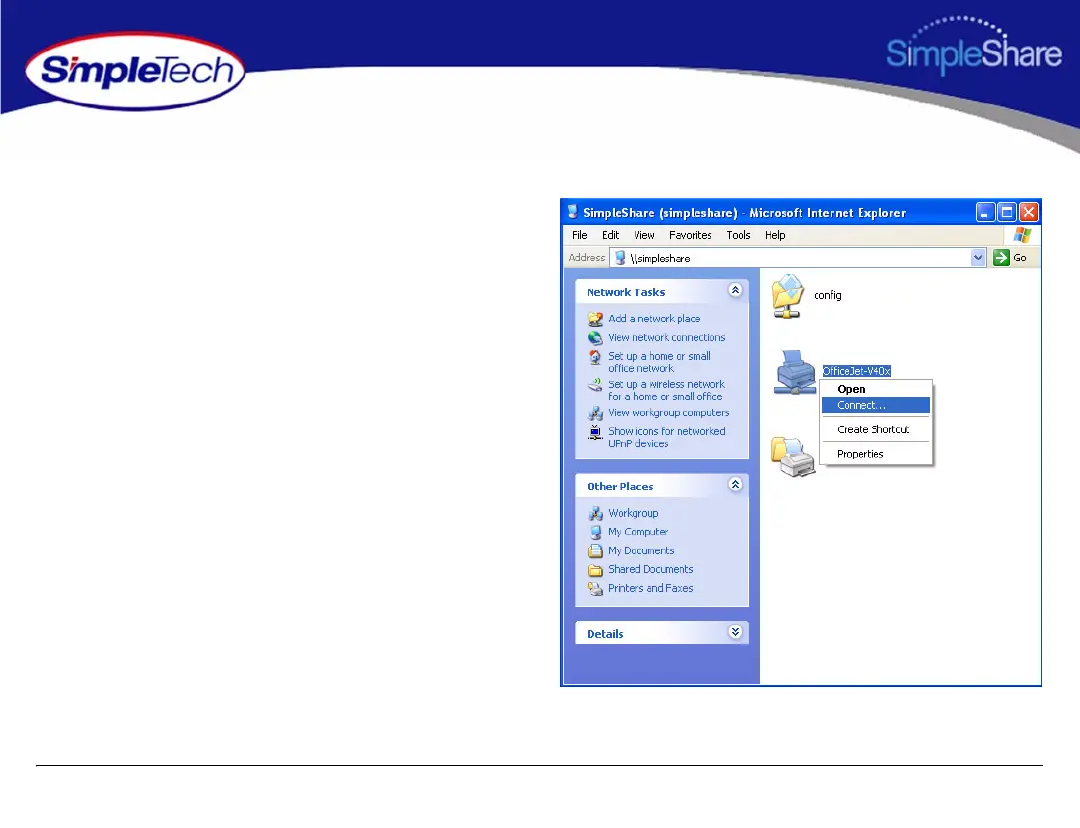This screenshot has width=1080, height=828.
Task: Open the My Documents link
Action: (641, 550)
